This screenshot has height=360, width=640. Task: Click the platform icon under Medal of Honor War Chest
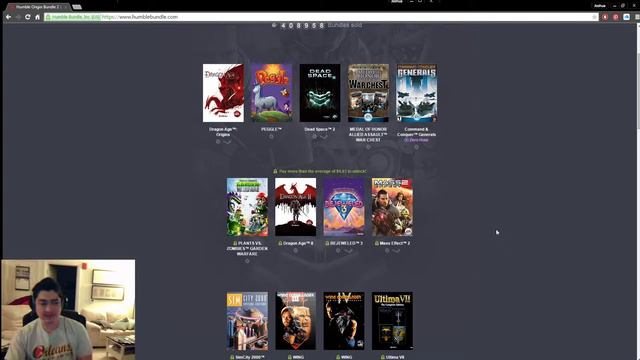pos(368,147)
